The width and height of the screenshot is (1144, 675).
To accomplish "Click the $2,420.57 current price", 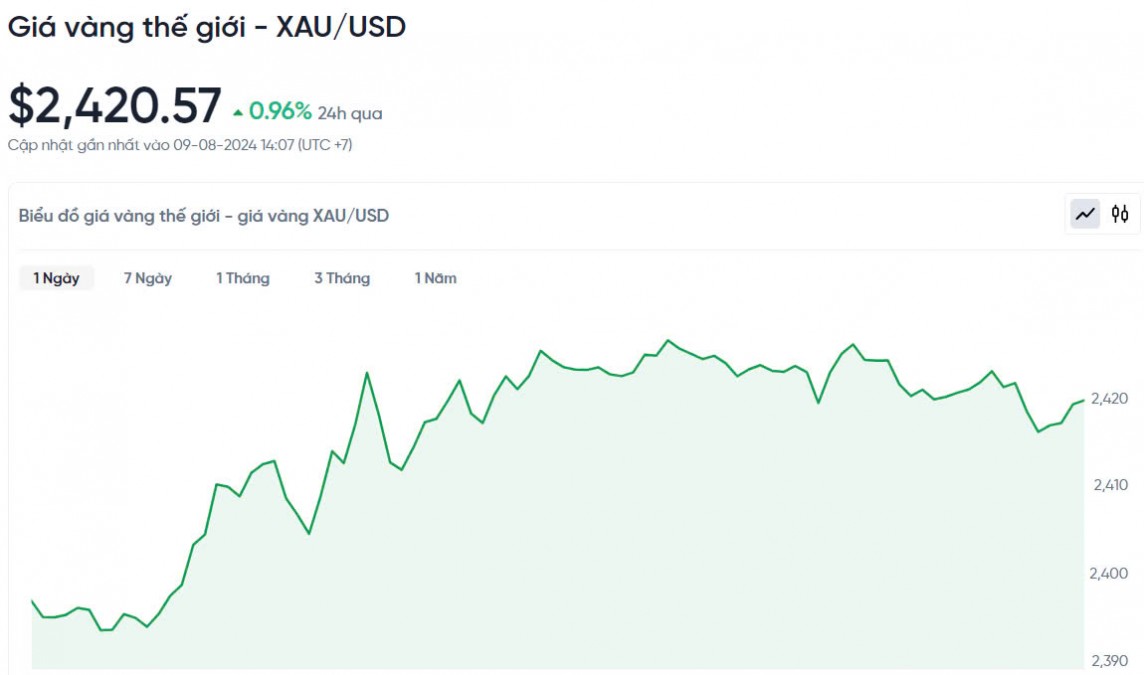I will (x=115, y=105).
